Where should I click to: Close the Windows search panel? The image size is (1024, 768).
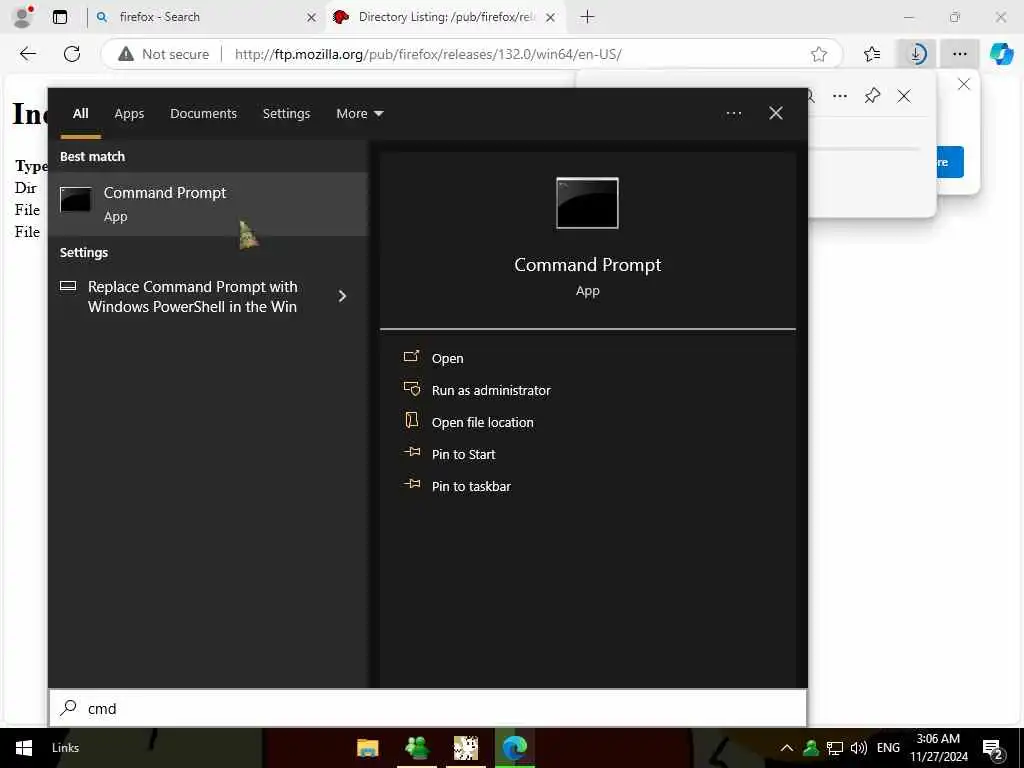(x=776, y=114)
